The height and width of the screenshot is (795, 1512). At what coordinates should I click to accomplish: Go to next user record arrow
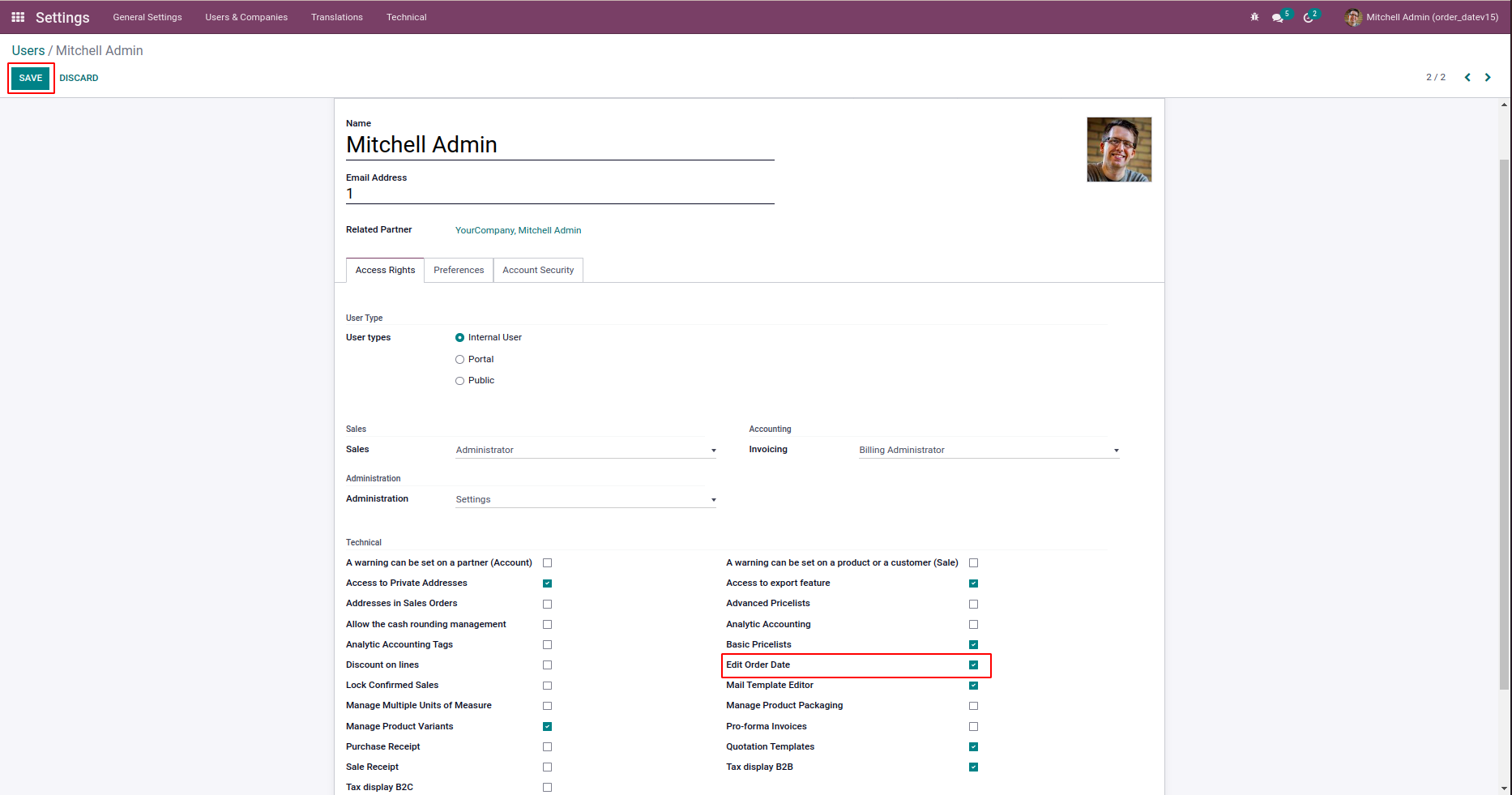click(1488, 78)
